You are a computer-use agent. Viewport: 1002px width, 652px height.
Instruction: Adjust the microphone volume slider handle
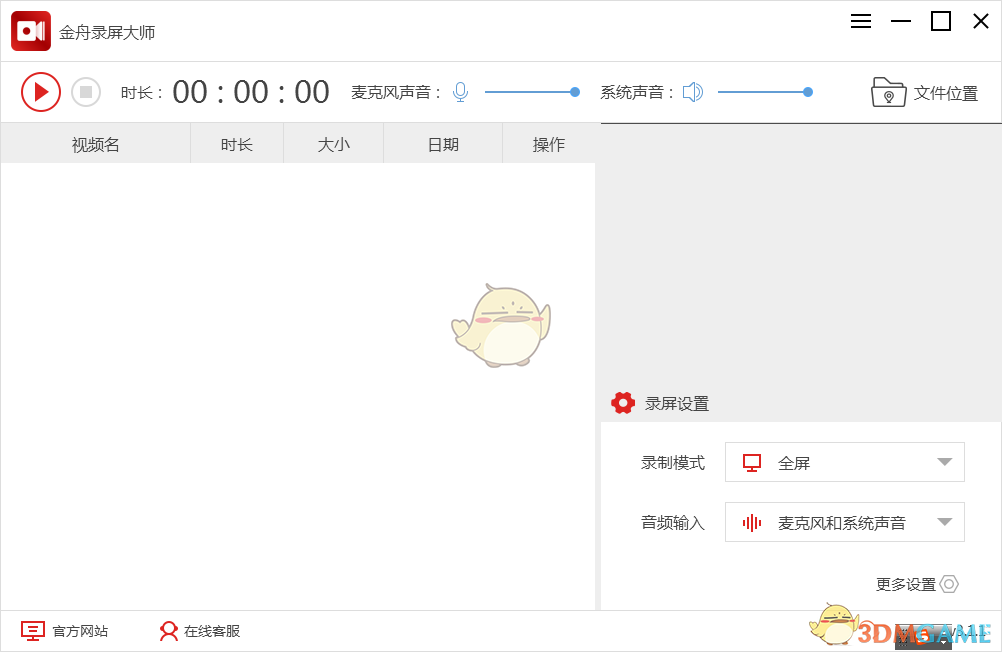[x=575, y=91]
